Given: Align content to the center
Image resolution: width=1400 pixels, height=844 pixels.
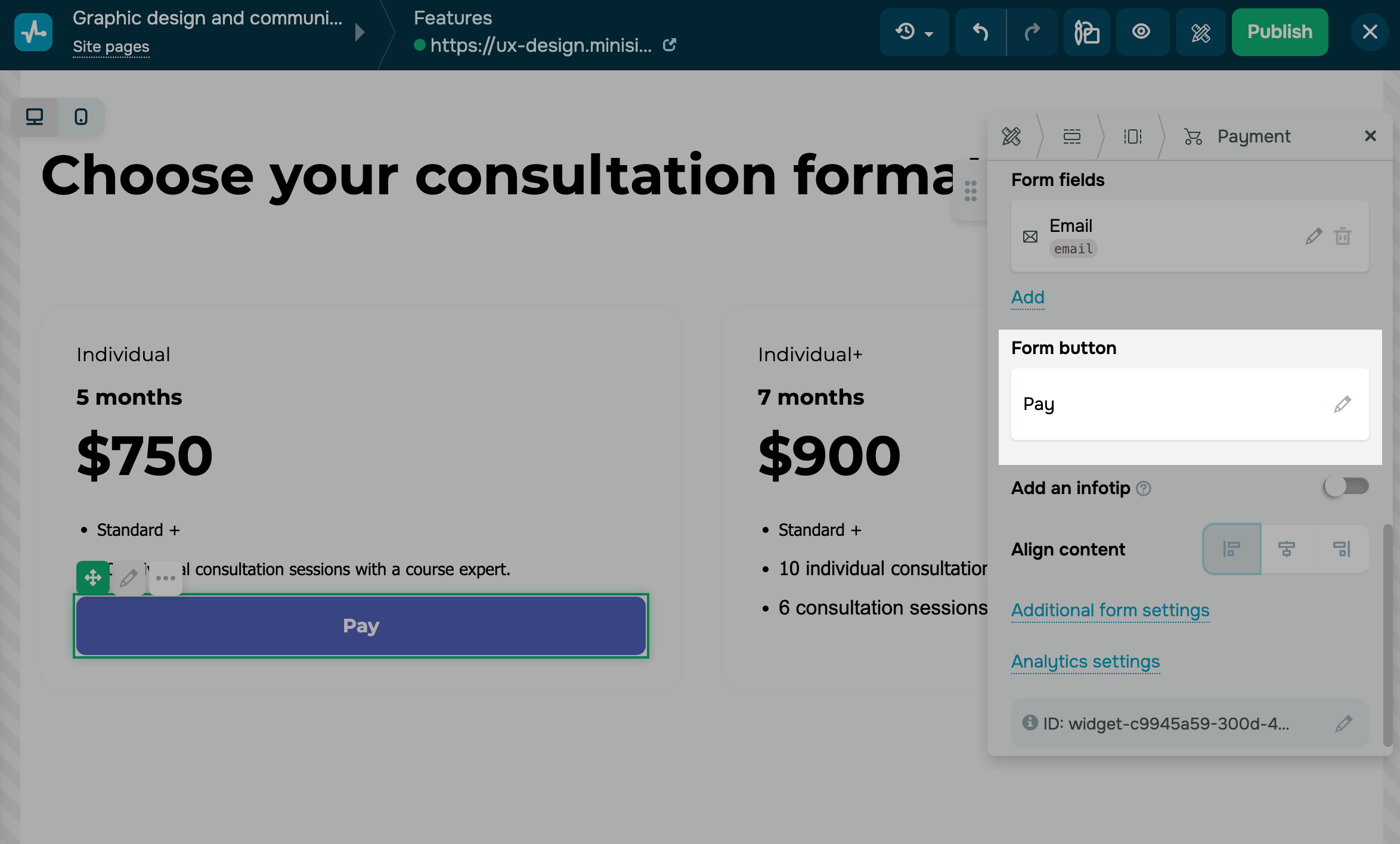Looking at the screenshot, I should pos(1287,549).
